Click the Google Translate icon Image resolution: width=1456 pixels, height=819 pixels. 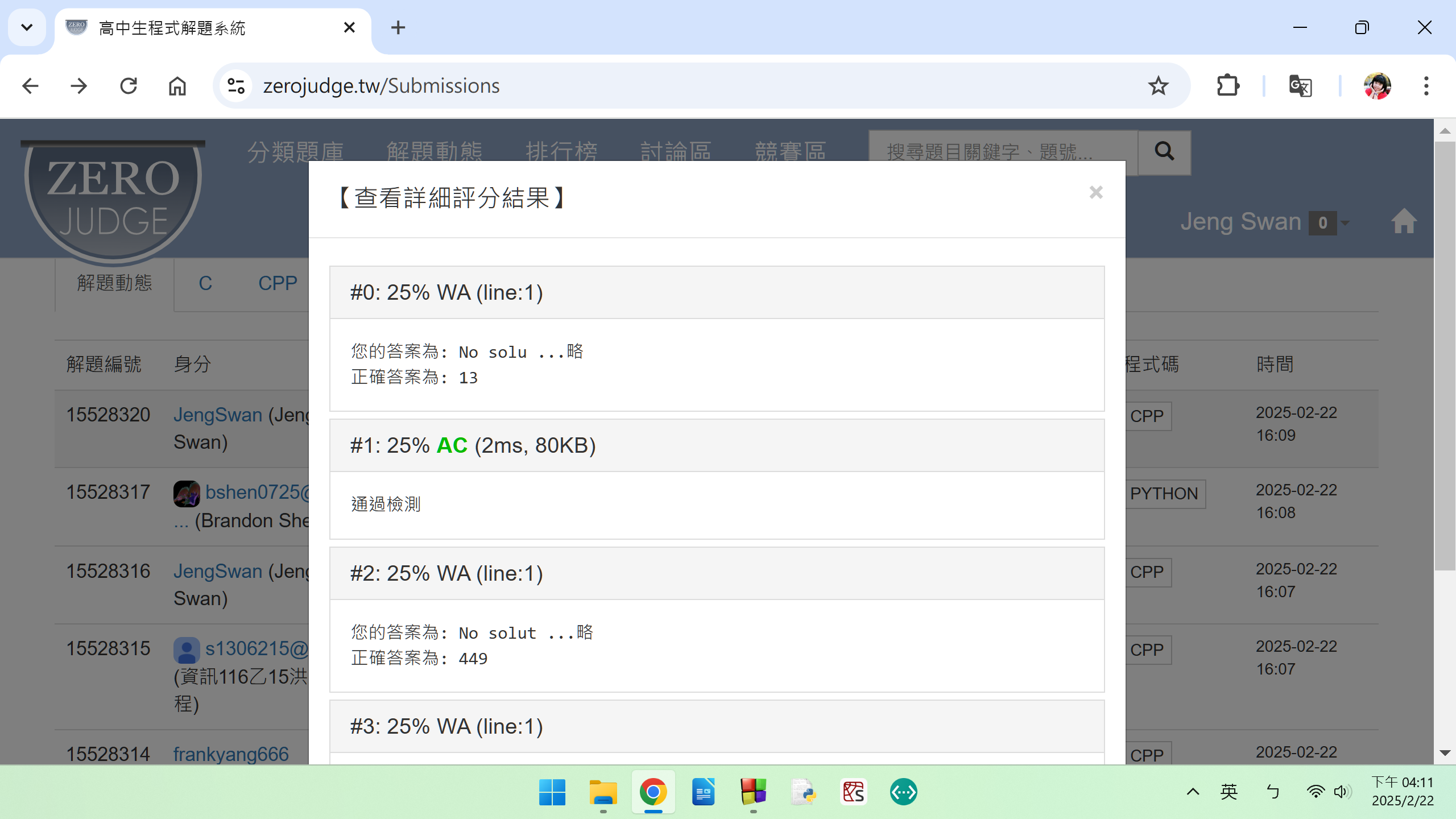coord(1300,86)
